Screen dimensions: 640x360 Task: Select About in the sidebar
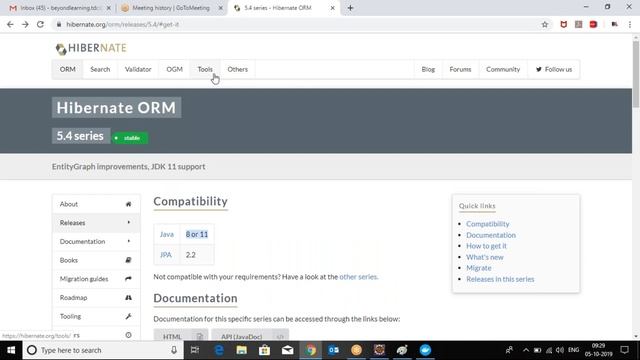[x=96, y=204]
